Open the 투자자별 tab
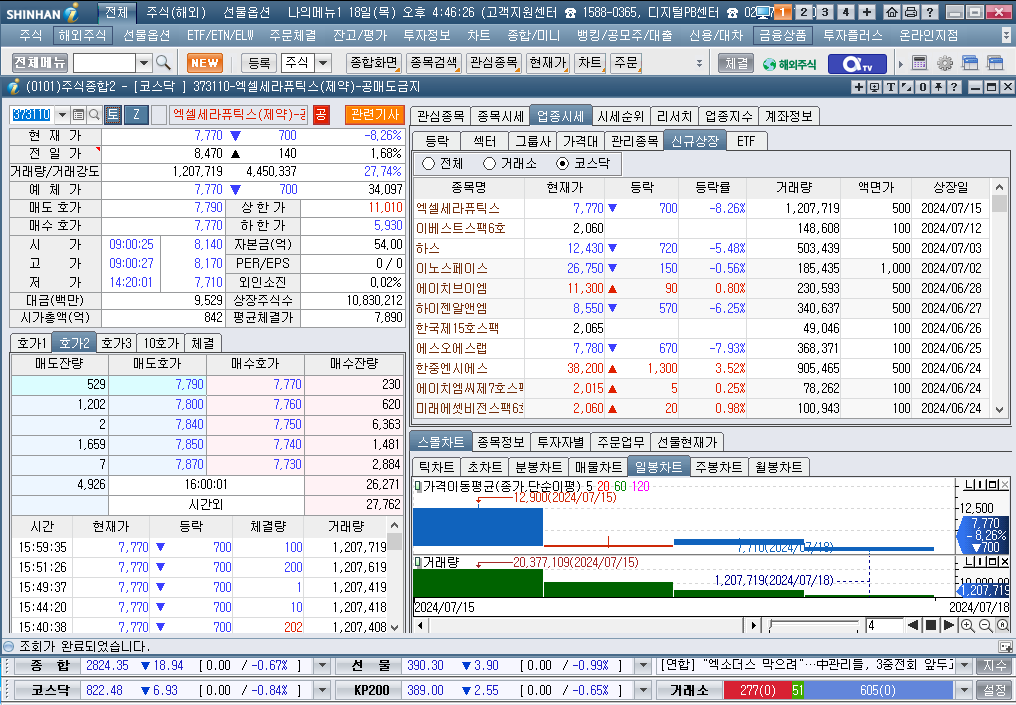The width and height of the screenshot is (1016, 705). tap(560, 442)
